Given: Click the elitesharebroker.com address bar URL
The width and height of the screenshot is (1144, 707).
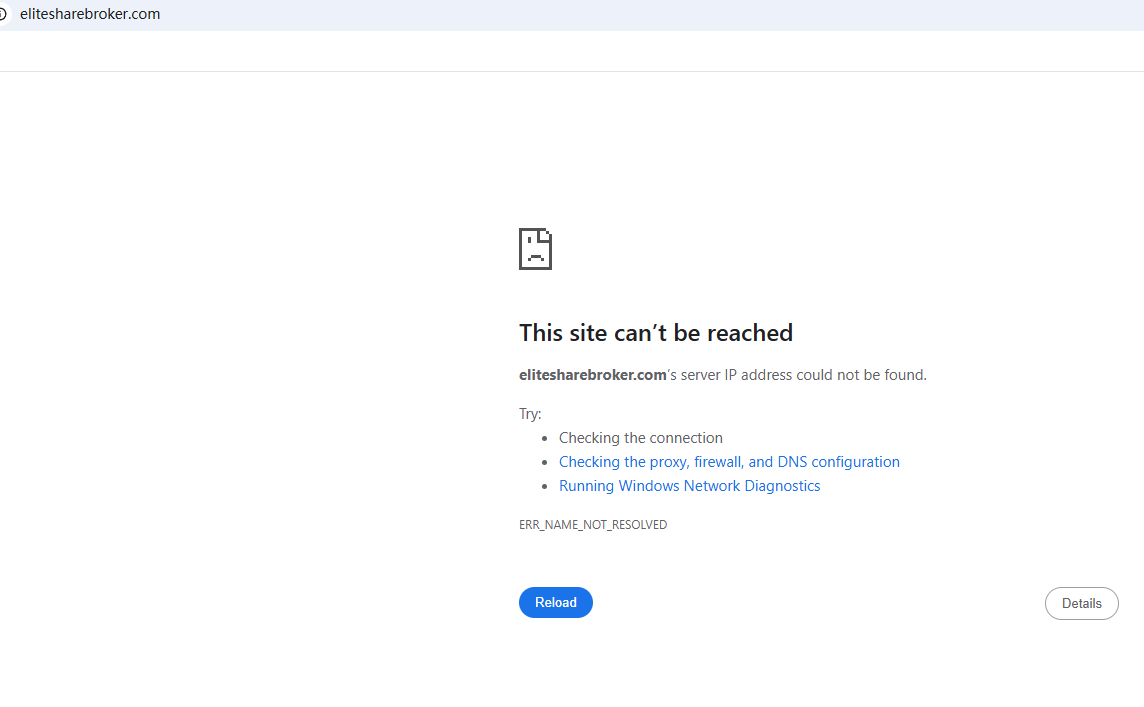Looking at the screenshot, I should click(90, 14).
